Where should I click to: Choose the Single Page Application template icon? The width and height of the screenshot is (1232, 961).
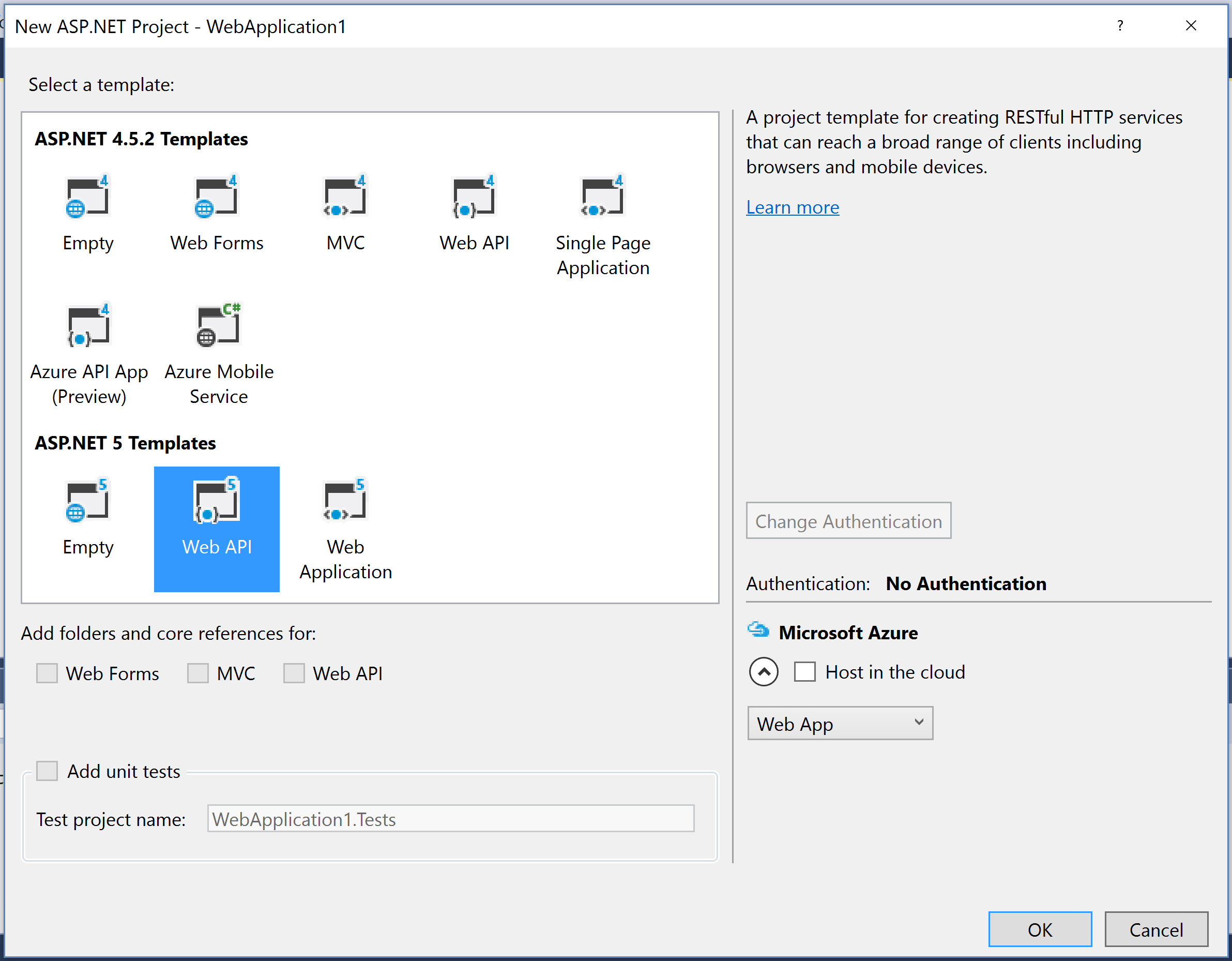coord(602,196)
